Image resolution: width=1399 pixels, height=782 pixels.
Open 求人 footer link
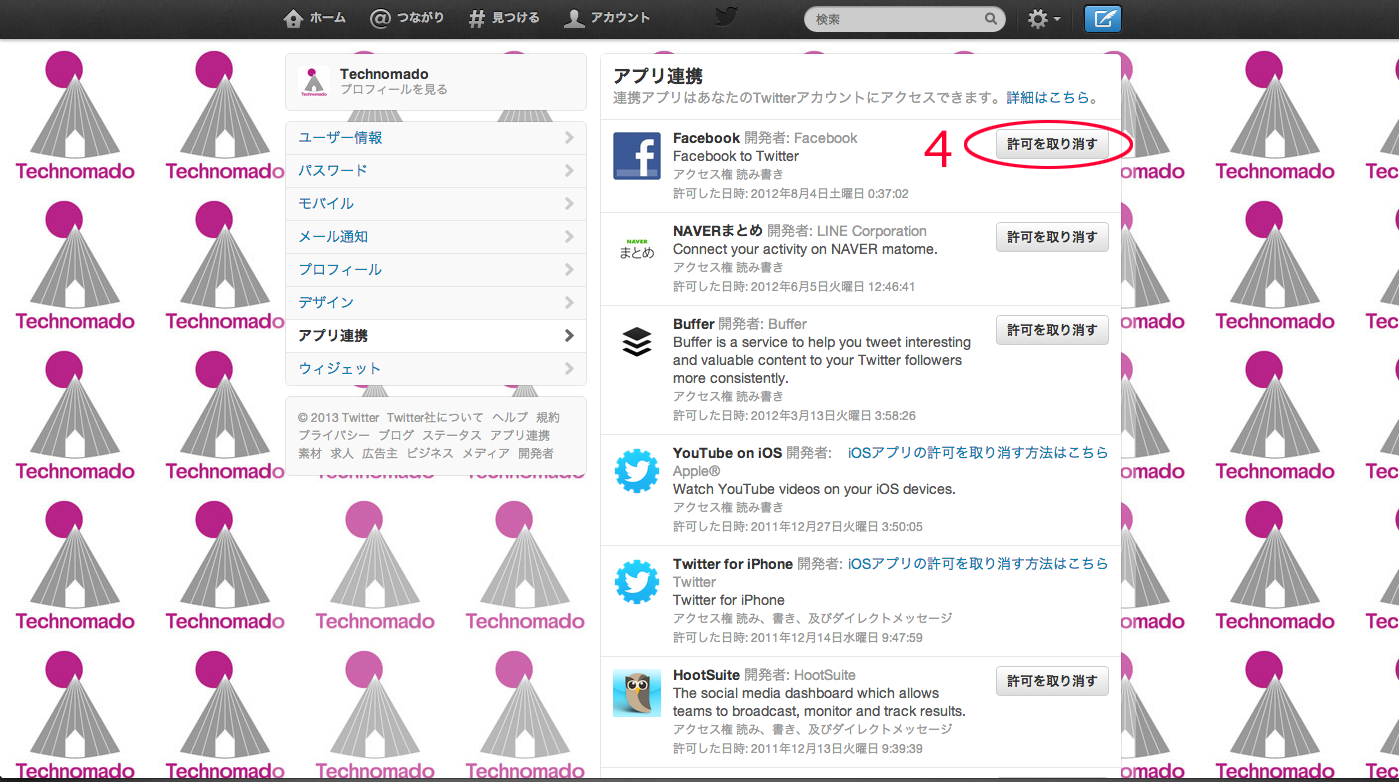point(342,454)
